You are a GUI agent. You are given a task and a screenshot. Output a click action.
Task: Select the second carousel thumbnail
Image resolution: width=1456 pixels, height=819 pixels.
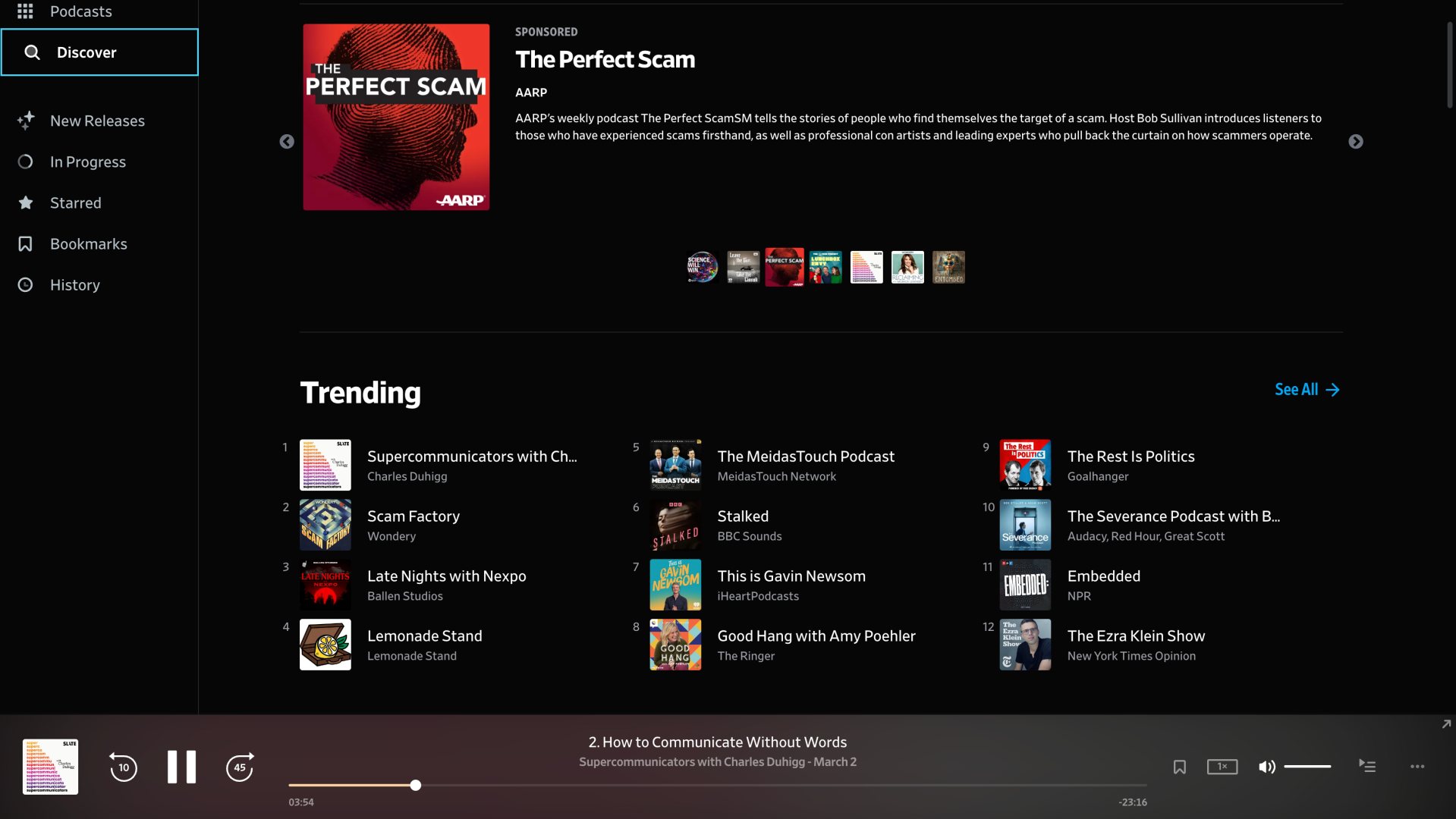tap(743, 267)
